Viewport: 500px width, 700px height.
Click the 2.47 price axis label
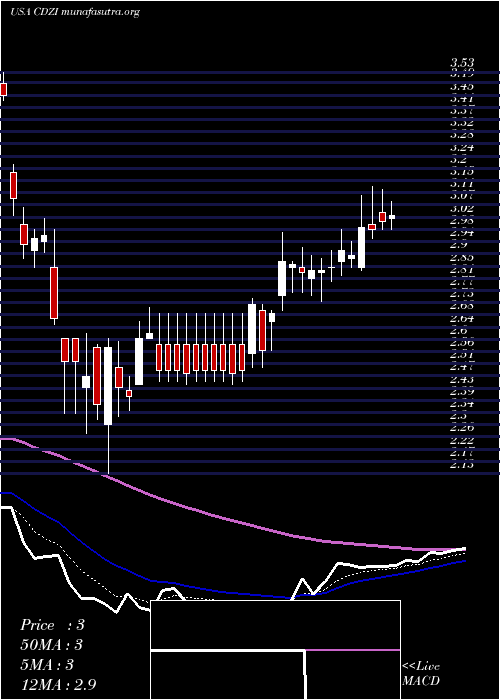click(462, 367)
